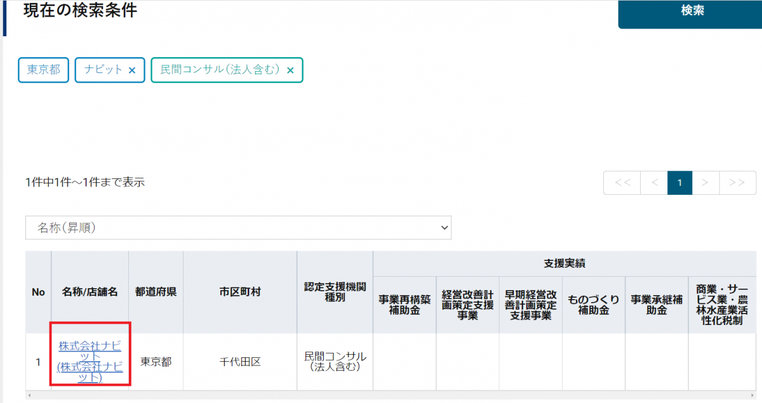Click the No column header
762x403 pixels.
pos(38,292)
